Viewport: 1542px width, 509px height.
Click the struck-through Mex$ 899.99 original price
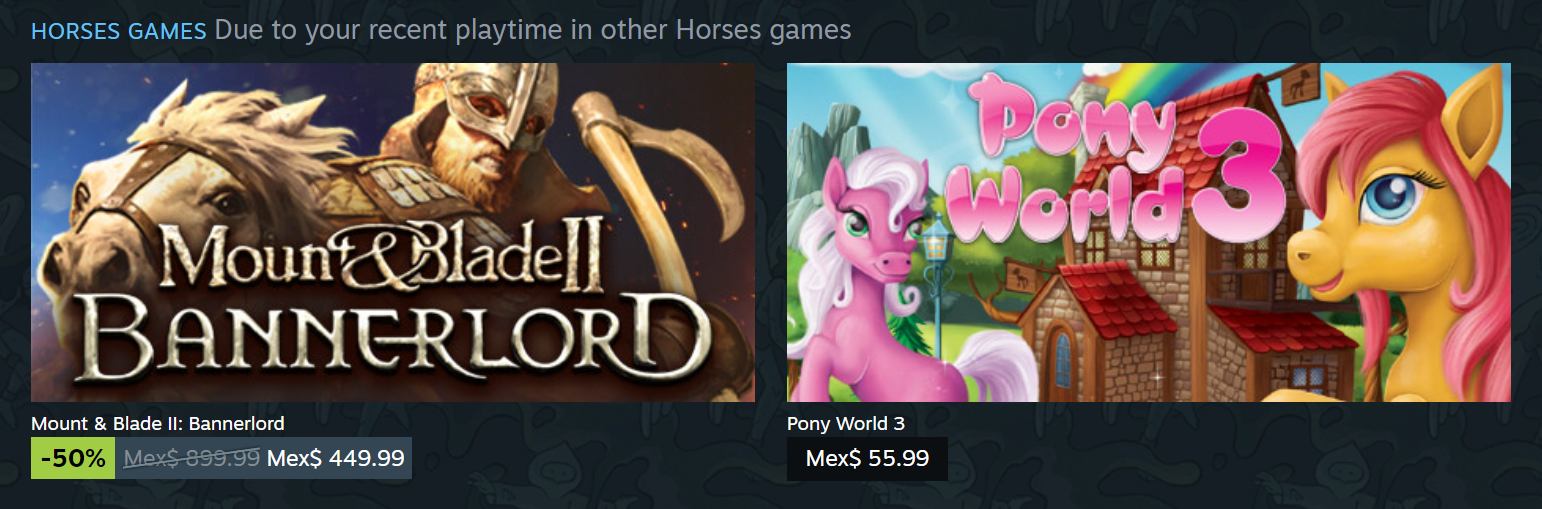[x=192, y=458]
